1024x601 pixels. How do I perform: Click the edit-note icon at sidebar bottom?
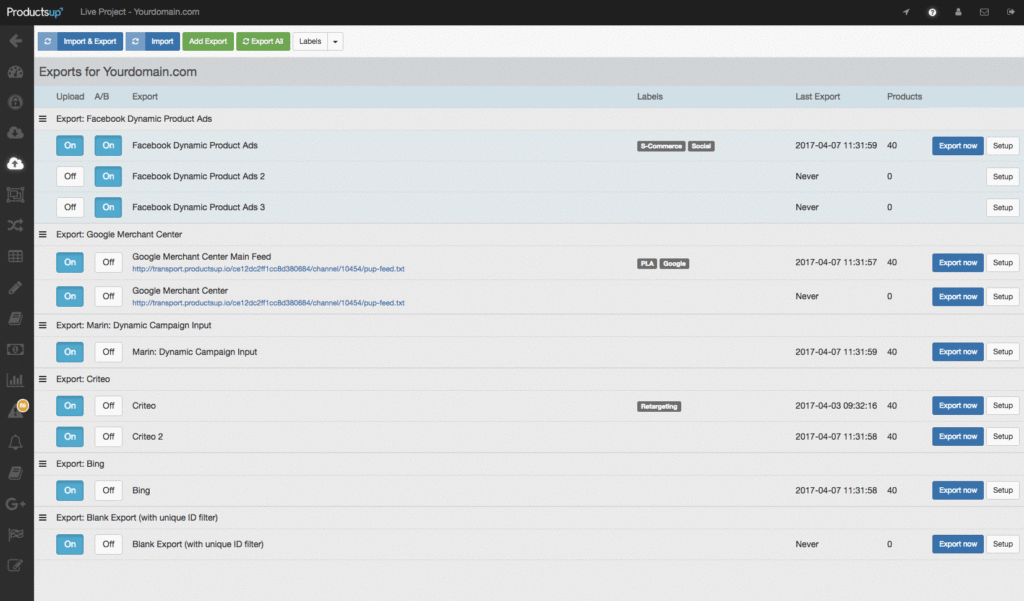point(16,565)
